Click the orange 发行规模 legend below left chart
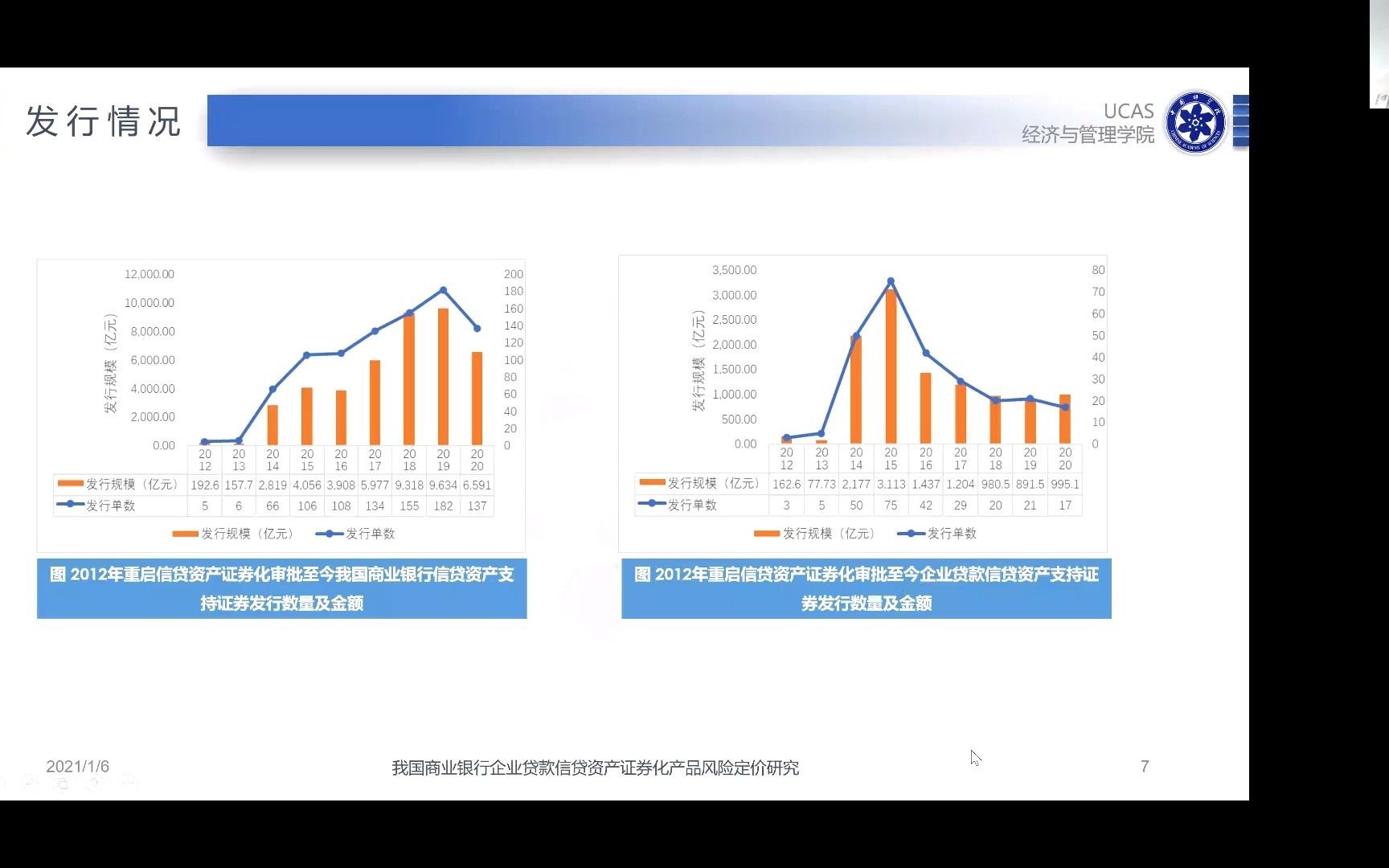 coord(233,534)
